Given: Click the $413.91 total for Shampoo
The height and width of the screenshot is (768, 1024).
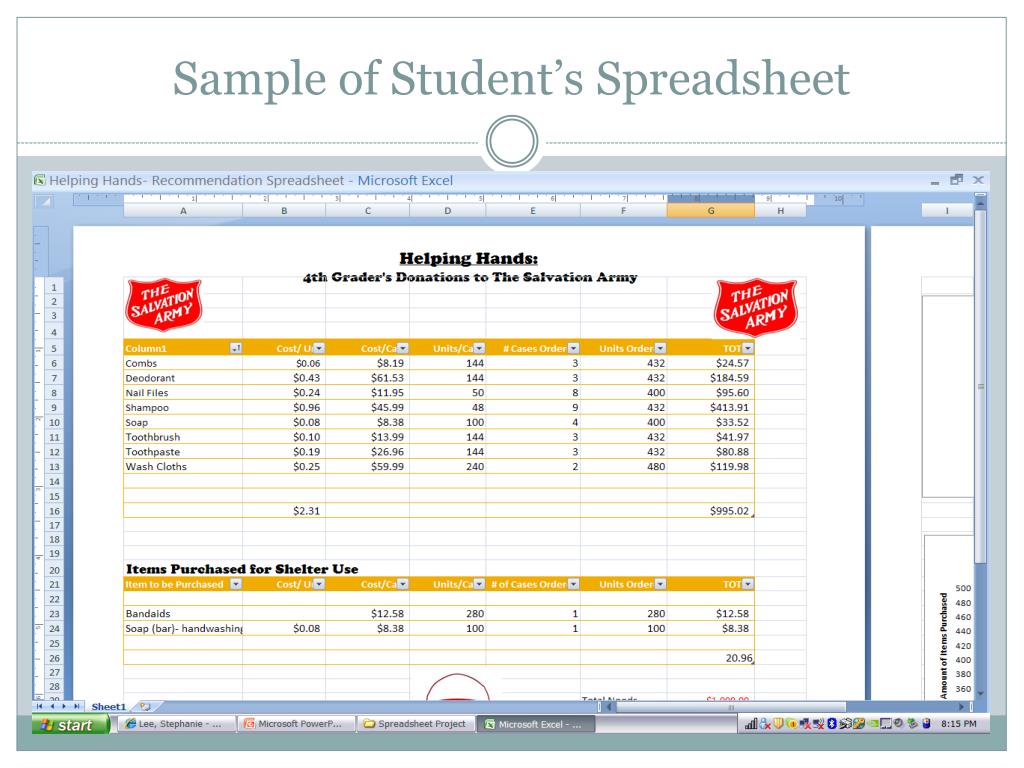Looking at the screenshot, I should [711, 408].
